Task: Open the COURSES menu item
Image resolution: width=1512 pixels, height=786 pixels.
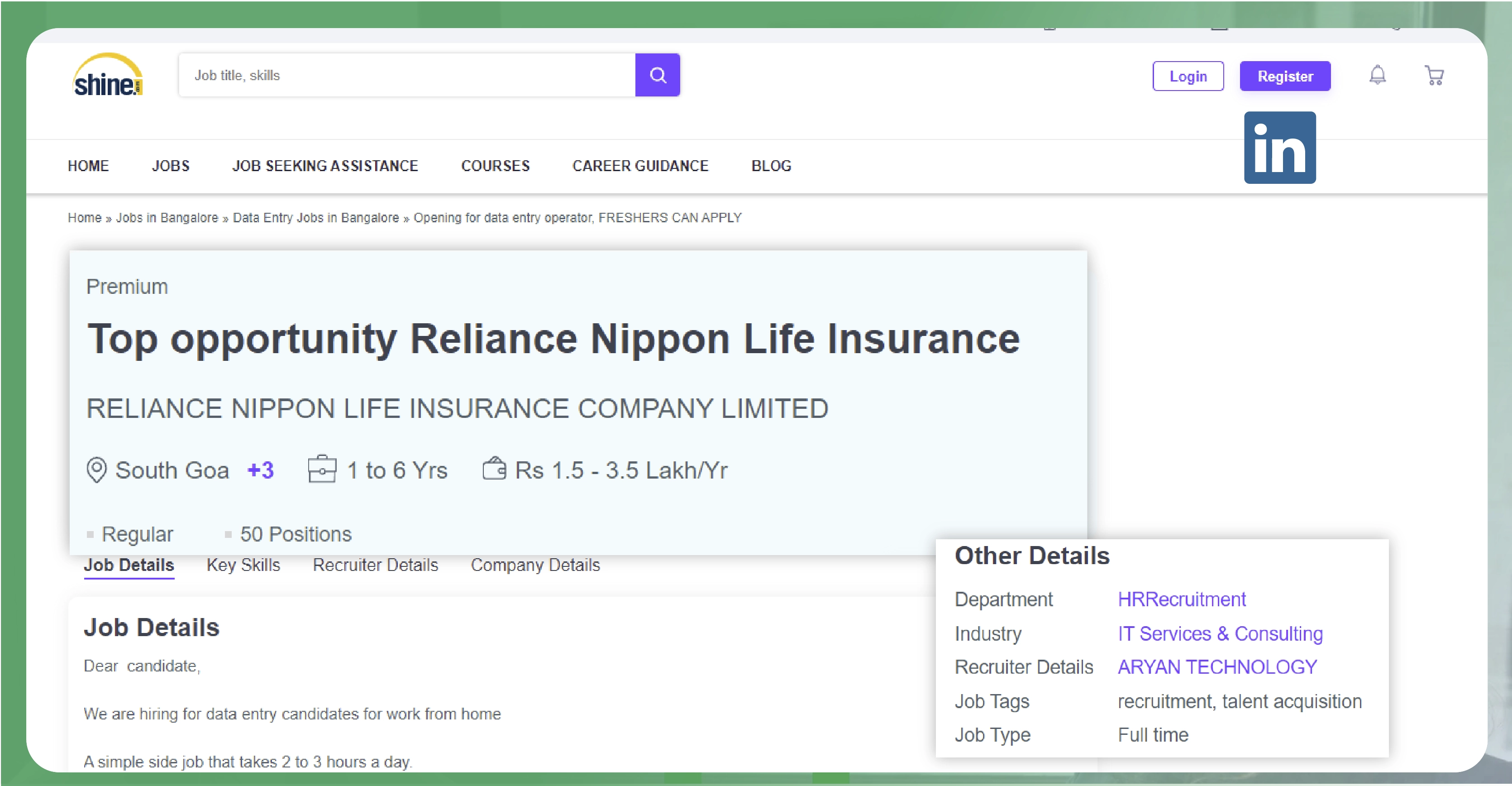Action: 495,166
